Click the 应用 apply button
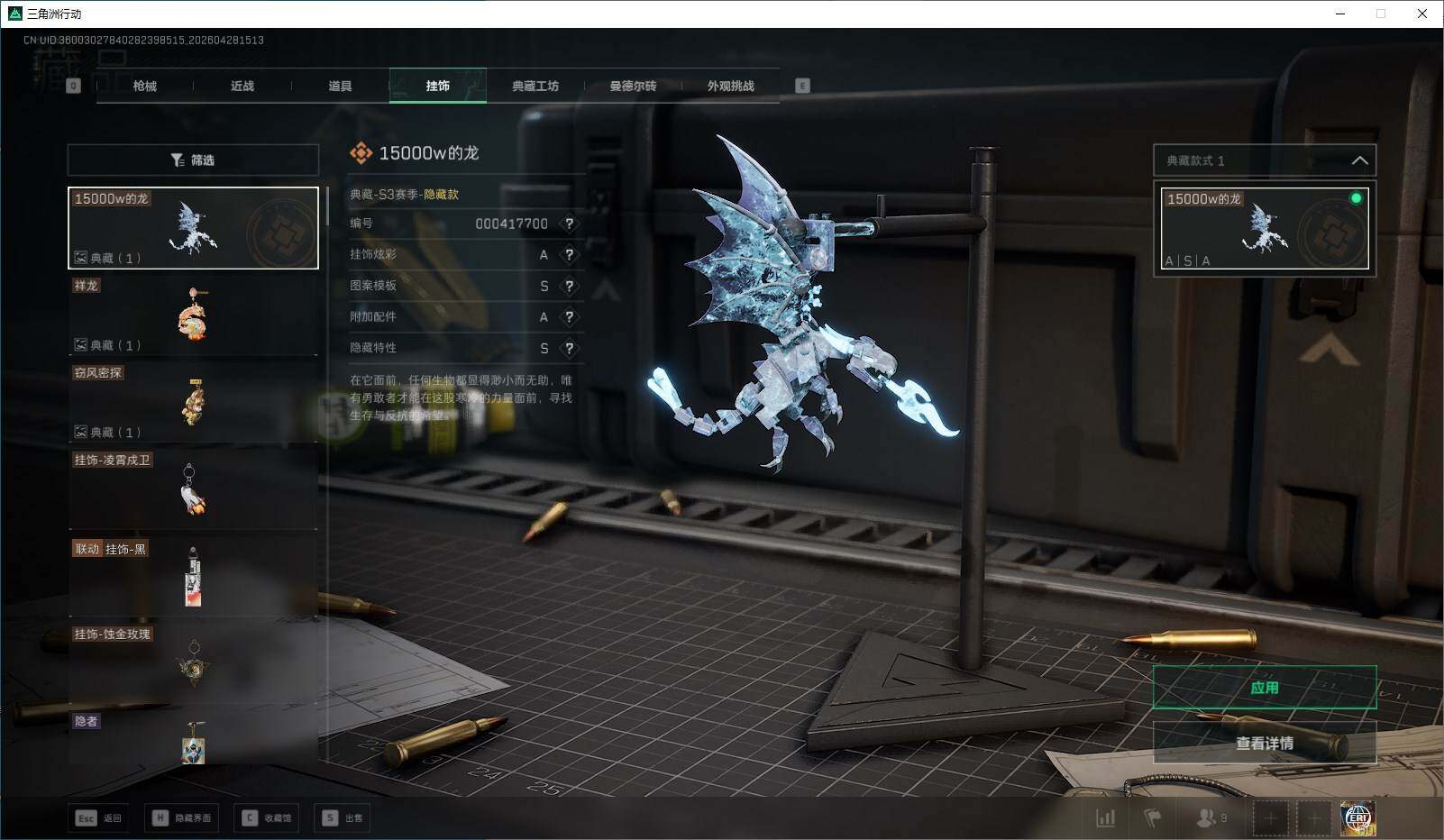The width and height of the screenshot is (1444, 840). pos(1265,688)
